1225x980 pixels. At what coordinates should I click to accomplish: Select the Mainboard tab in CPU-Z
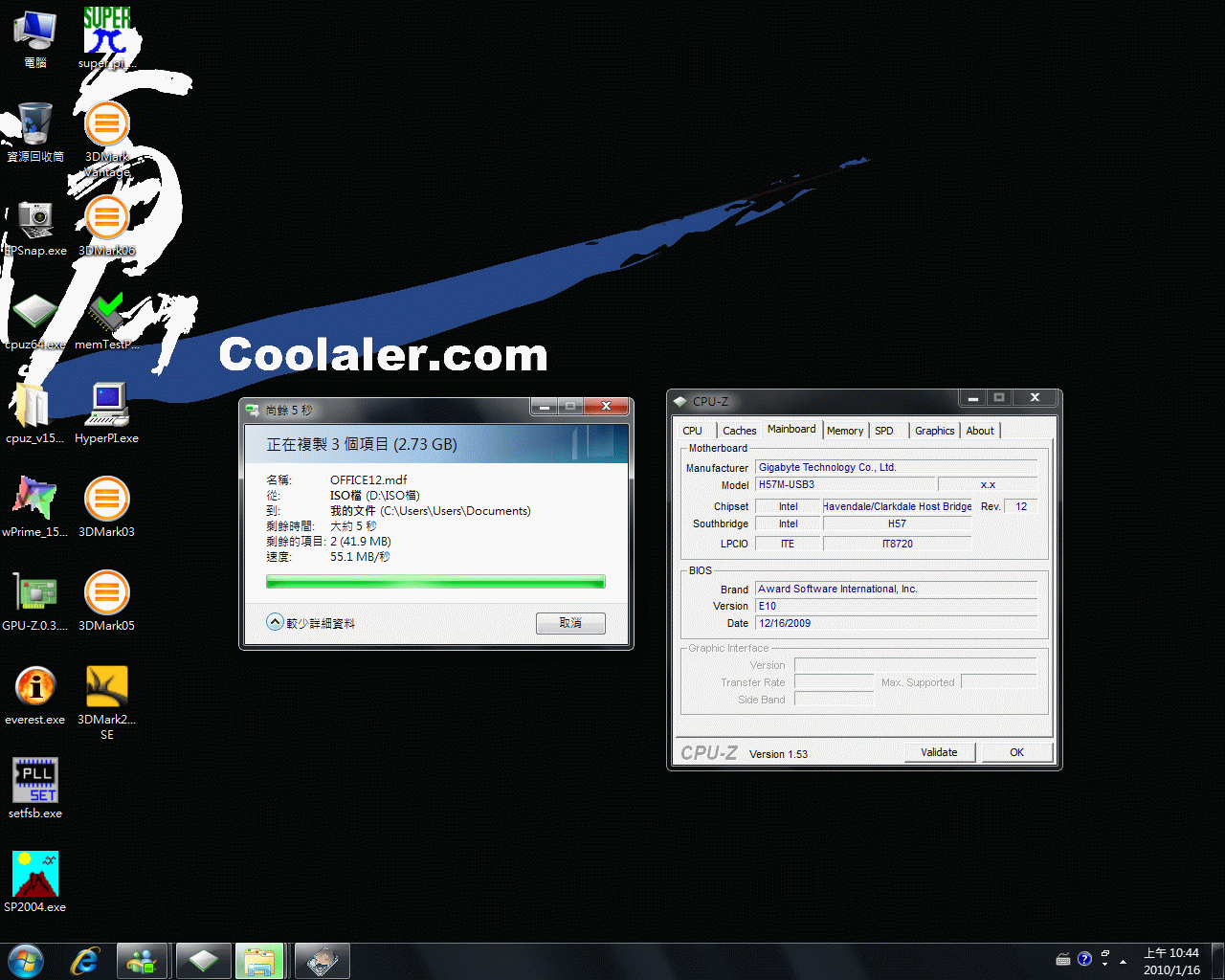click(x=791, y=429)
